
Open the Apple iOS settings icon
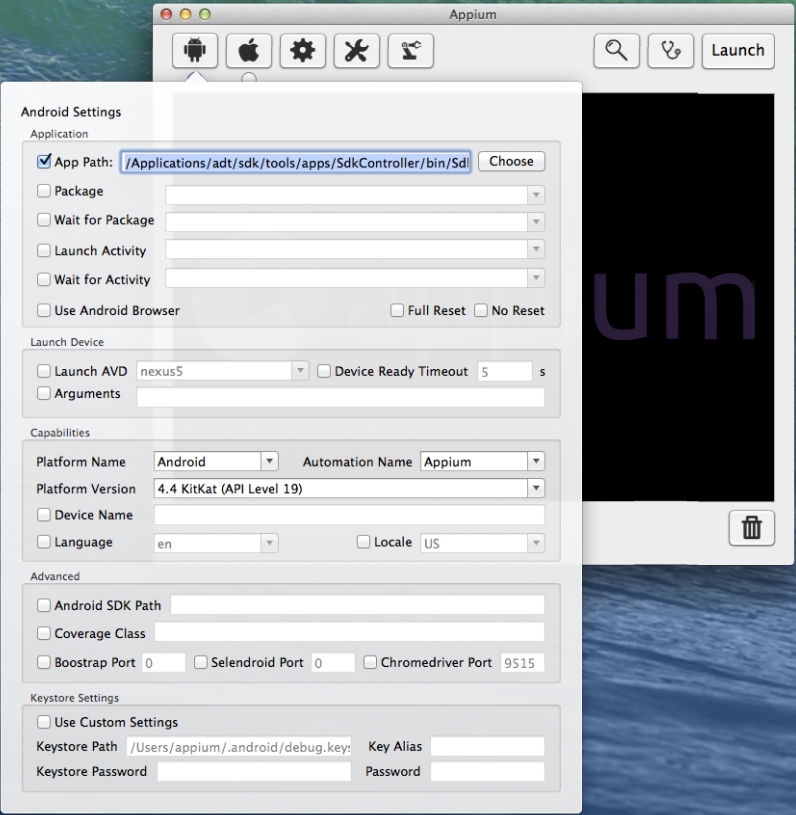[249, 51]
